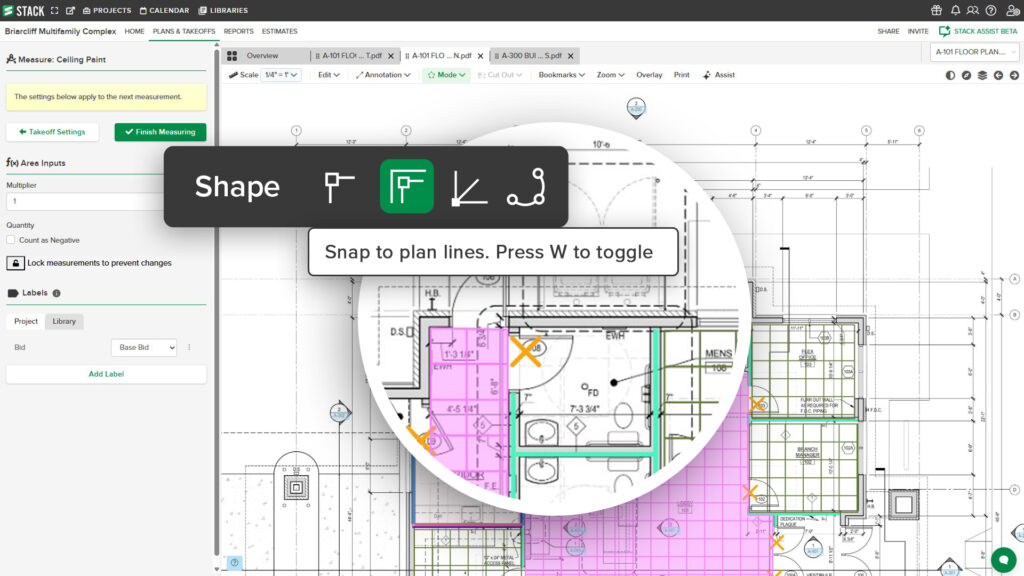Viewport: 1024px width, 576px height.
Task: Check the Count as Negative checkbox
Action: point(13,240)
